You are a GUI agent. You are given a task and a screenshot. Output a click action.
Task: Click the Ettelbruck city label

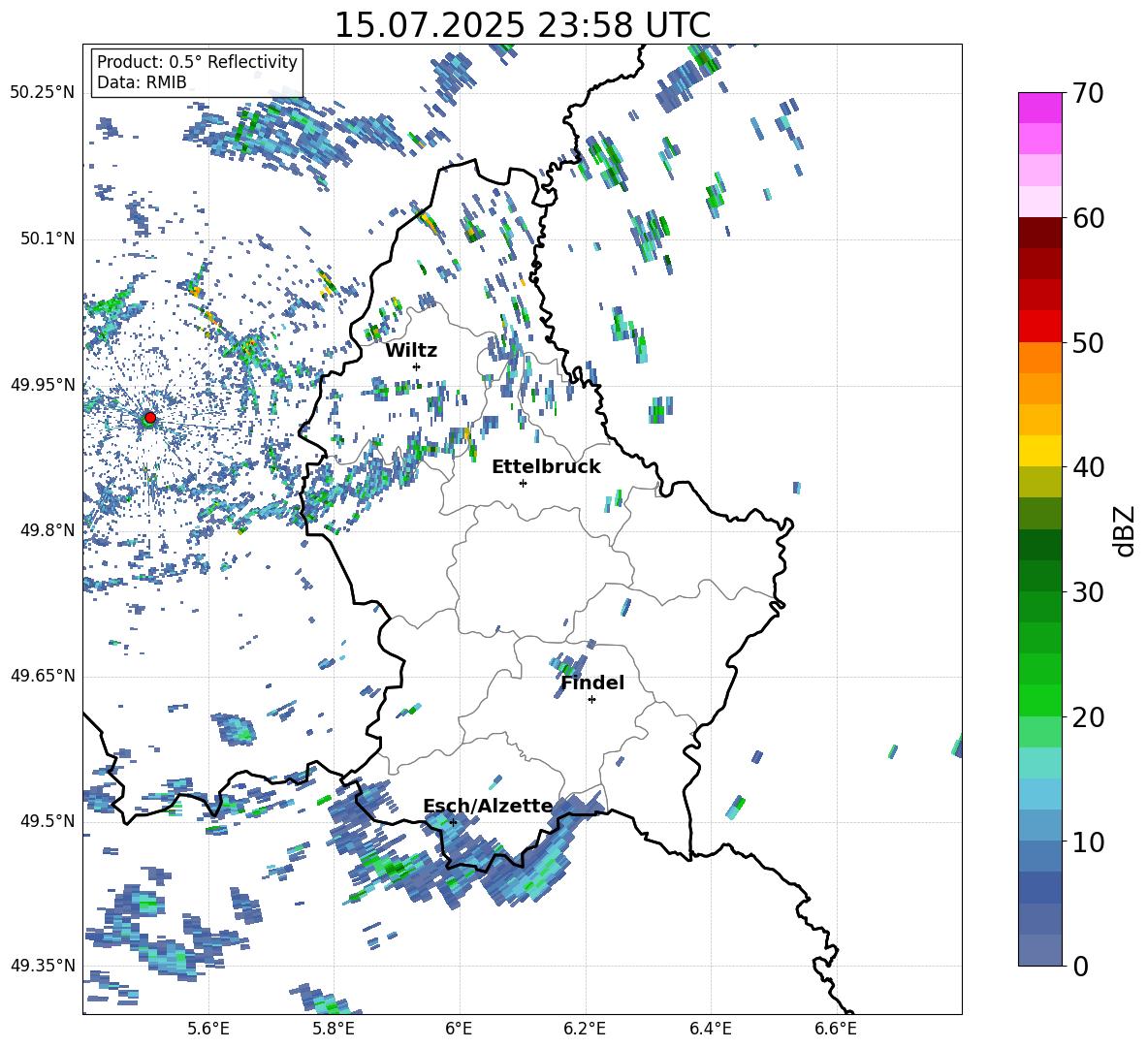coord(546,467)
